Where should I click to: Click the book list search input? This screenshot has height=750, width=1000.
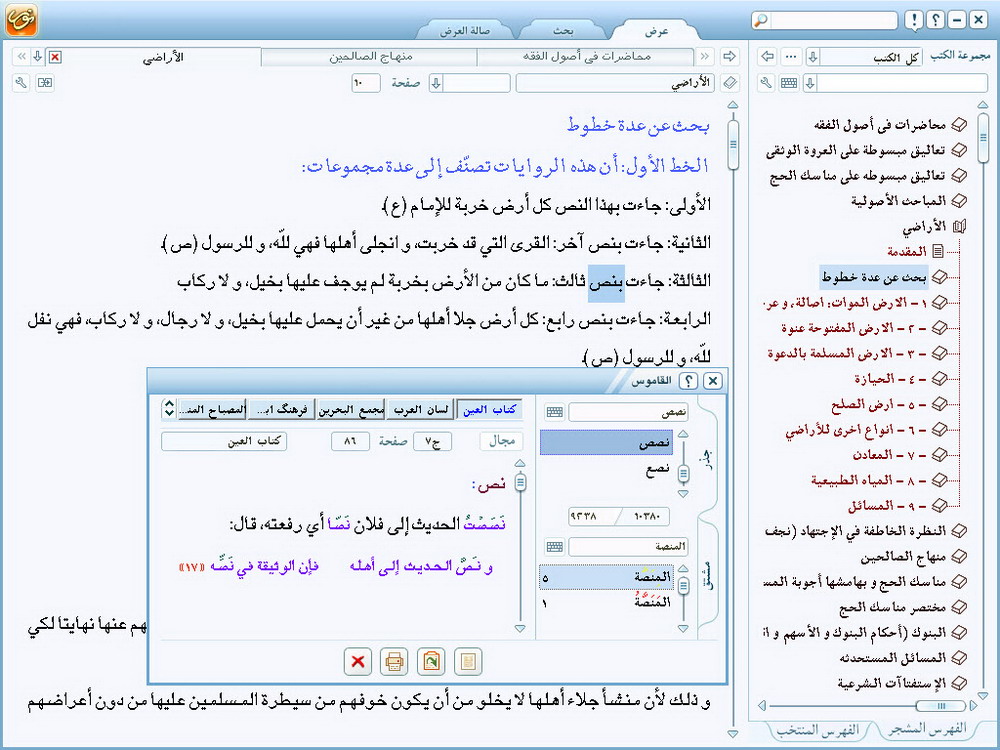point(902,83)
